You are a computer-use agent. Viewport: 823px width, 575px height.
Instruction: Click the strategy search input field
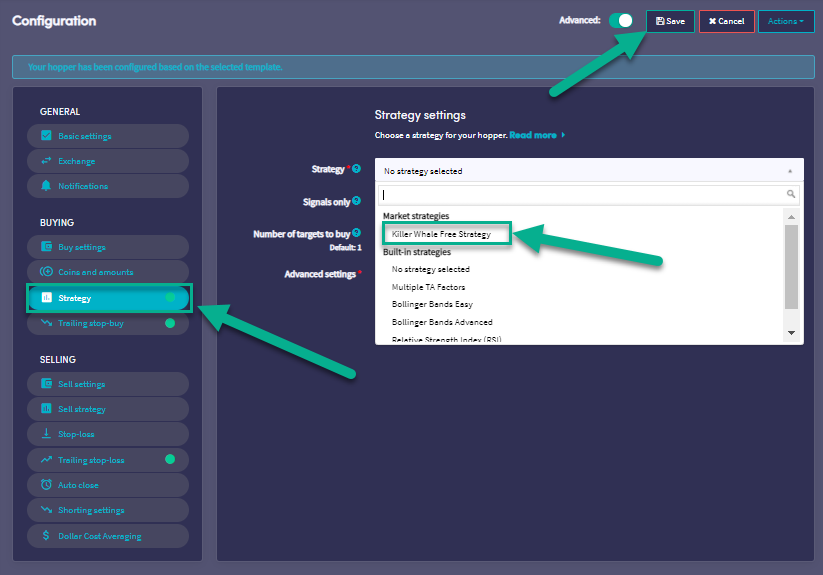[x=582, y=194]
